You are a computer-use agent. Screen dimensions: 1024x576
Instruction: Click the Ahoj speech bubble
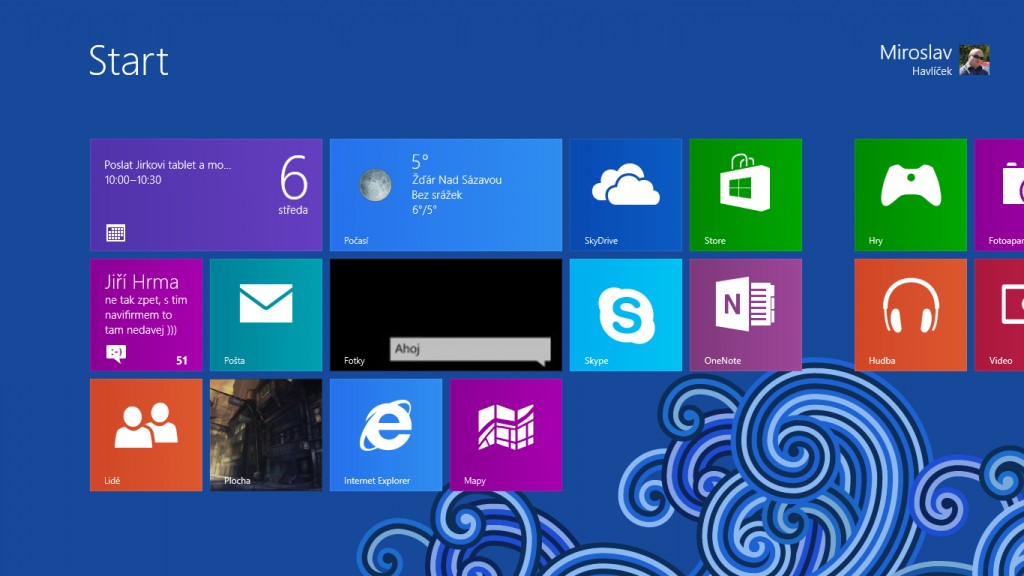tap(470, 350)
